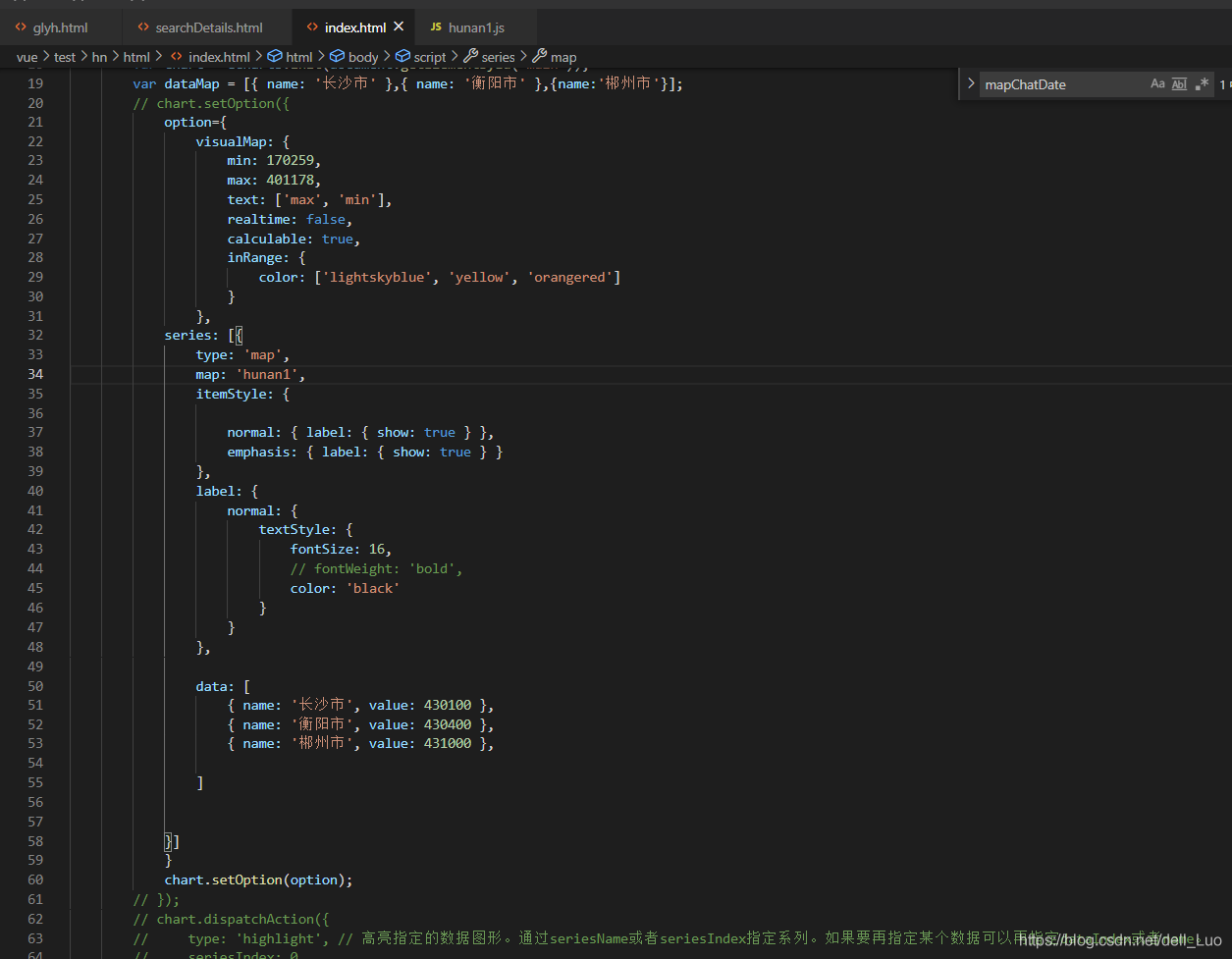Click line number 50 in the gutter
This screenshot has height=959, width=1232.
[35, 685]
